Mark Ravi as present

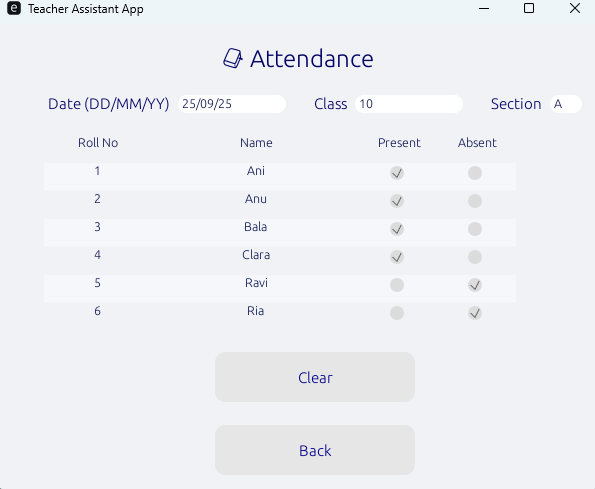[x=397, y=285]
